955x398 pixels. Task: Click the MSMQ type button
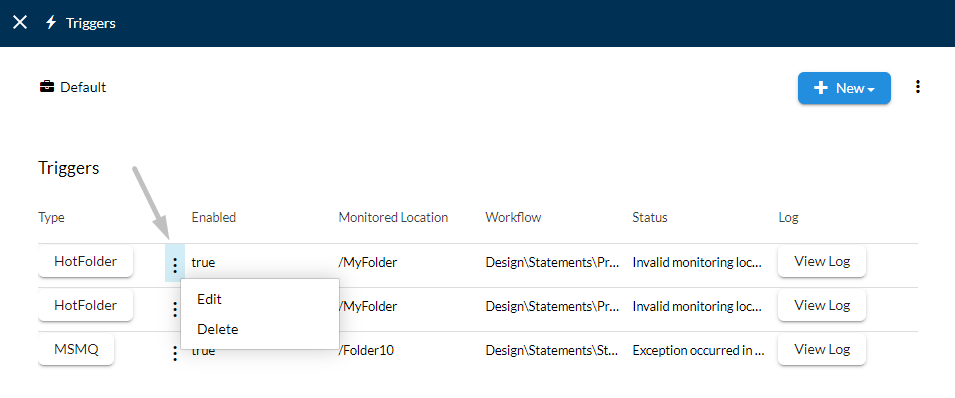click(x=76, y=350)
